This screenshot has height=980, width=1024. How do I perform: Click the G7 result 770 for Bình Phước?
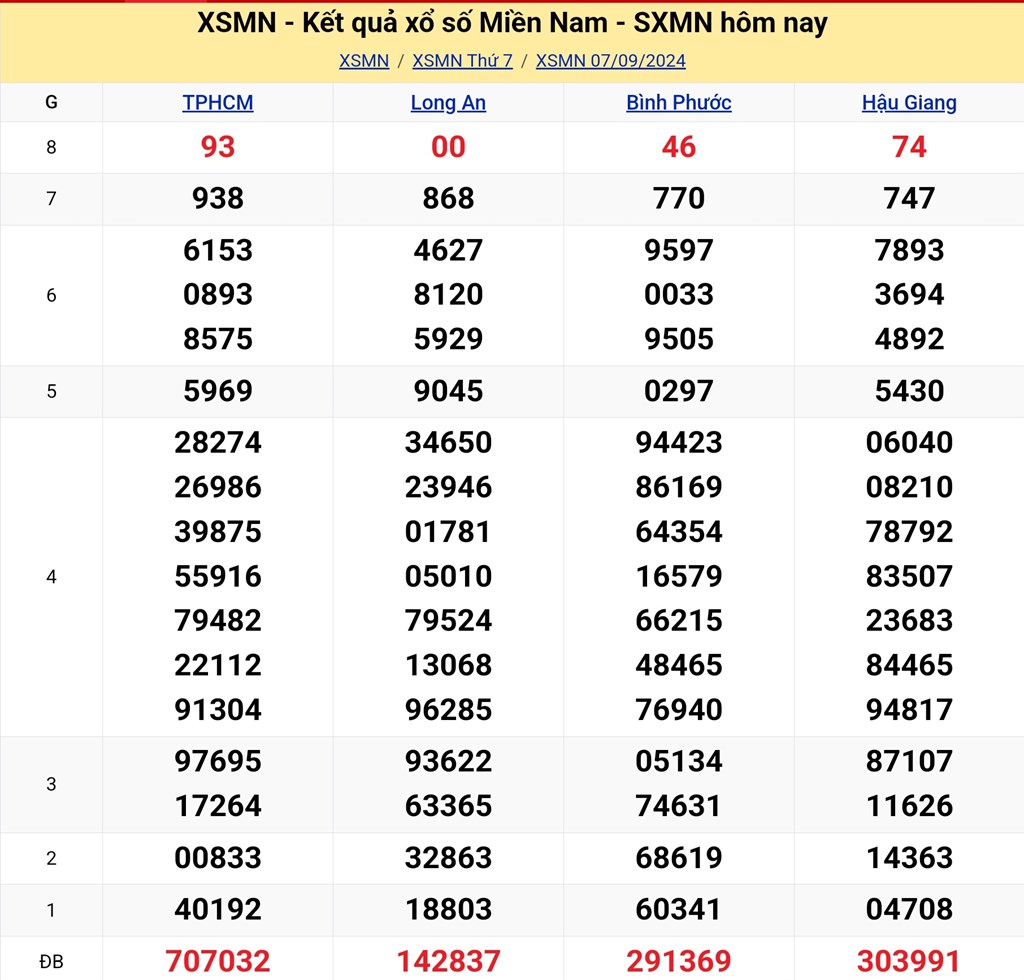click(679, 198)
